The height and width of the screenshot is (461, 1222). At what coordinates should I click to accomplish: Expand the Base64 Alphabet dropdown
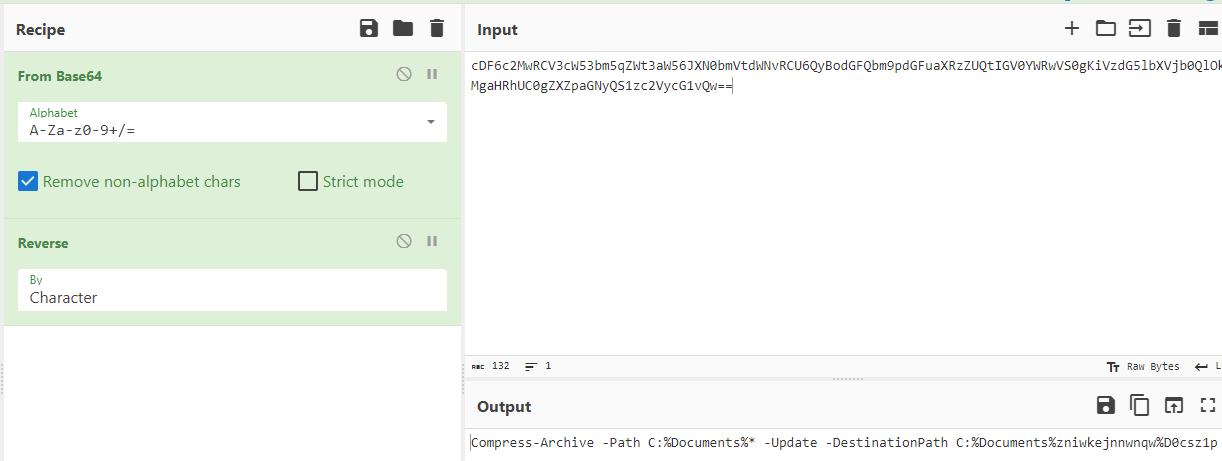431,121
